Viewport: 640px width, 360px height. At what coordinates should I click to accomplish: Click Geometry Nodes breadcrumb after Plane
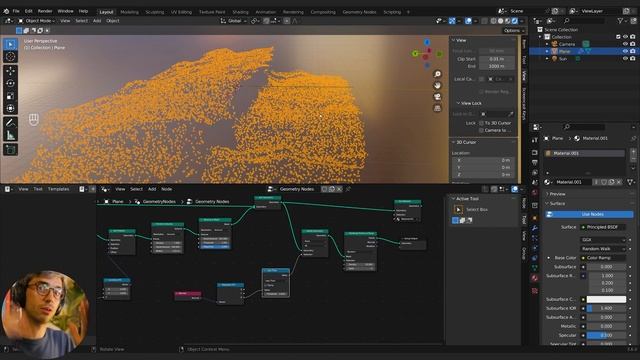coord(159,202)
